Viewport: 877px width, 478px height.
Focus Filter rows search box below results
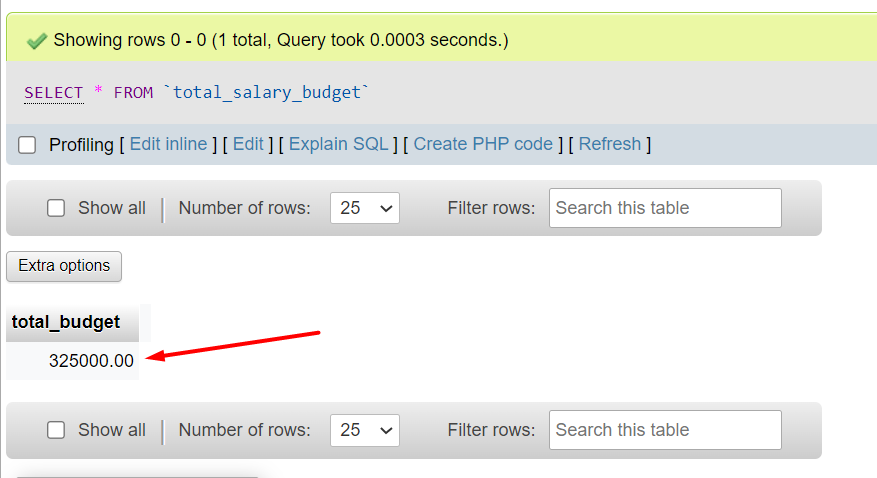664,430
